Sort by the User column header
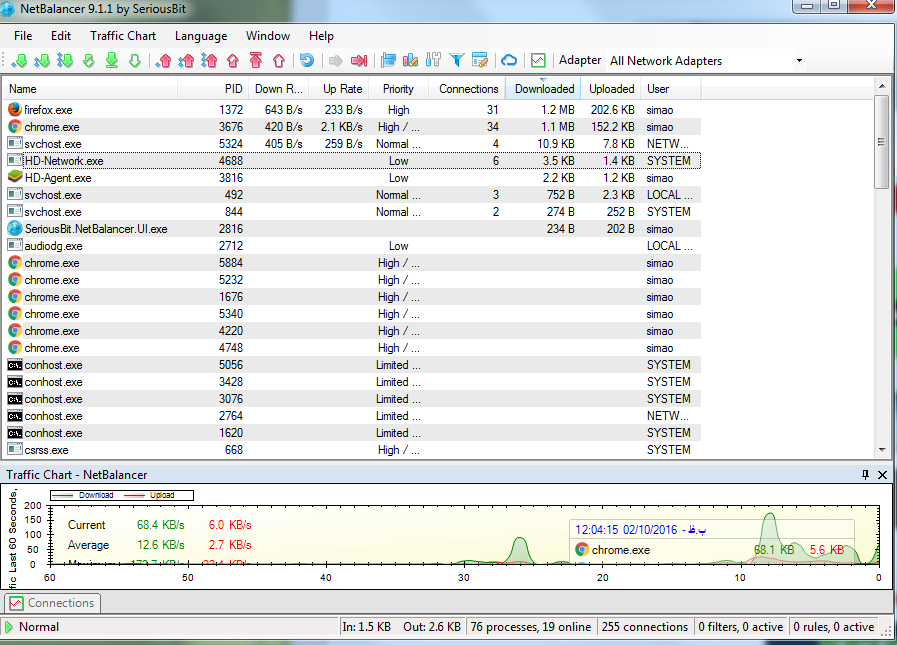The height and width of the screenshot is (645, 897). pyautogui.click(x=672, y=89)
